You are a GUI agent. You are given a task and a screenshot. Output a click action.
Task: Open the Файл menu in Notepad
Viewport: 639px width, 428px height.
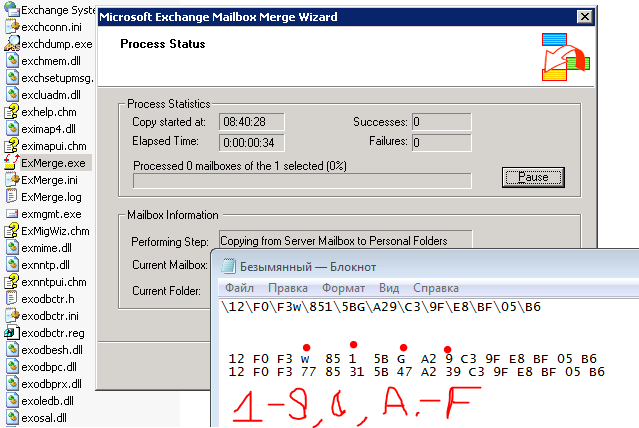240,288
